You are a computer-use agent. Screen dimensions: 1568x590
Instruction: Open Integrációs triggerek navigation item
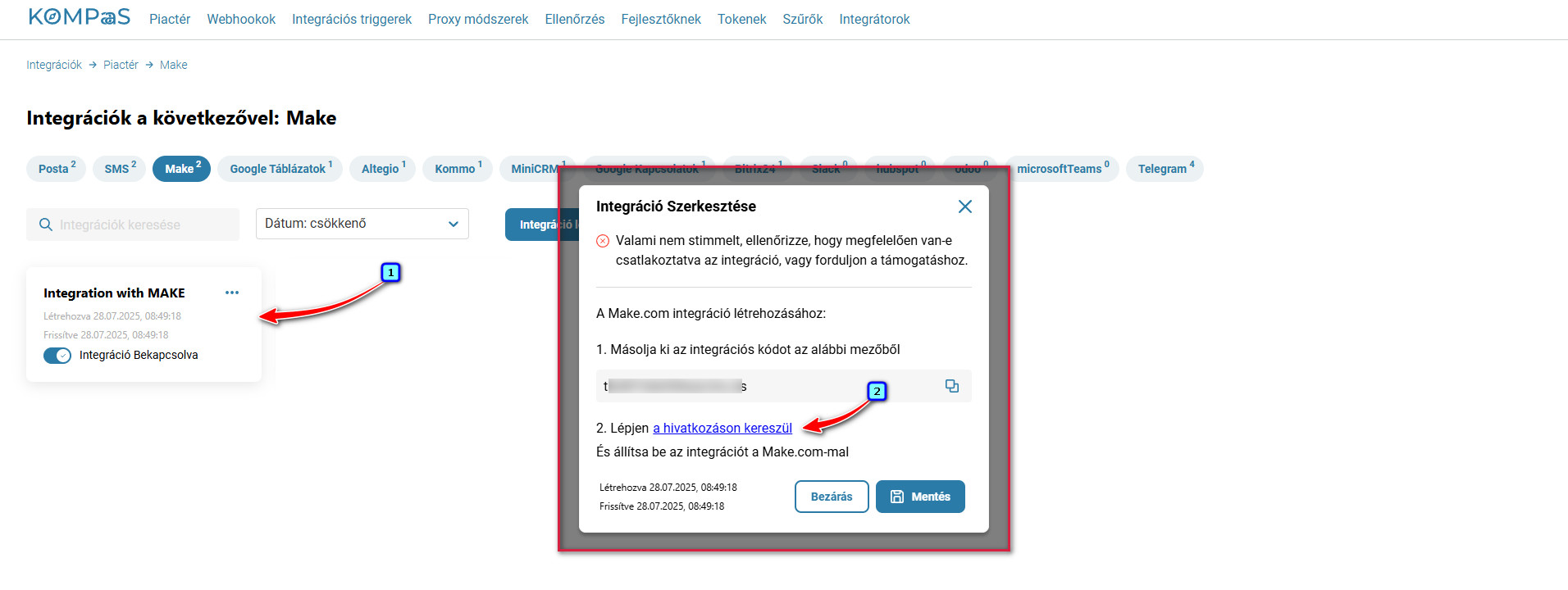[352, 19]
